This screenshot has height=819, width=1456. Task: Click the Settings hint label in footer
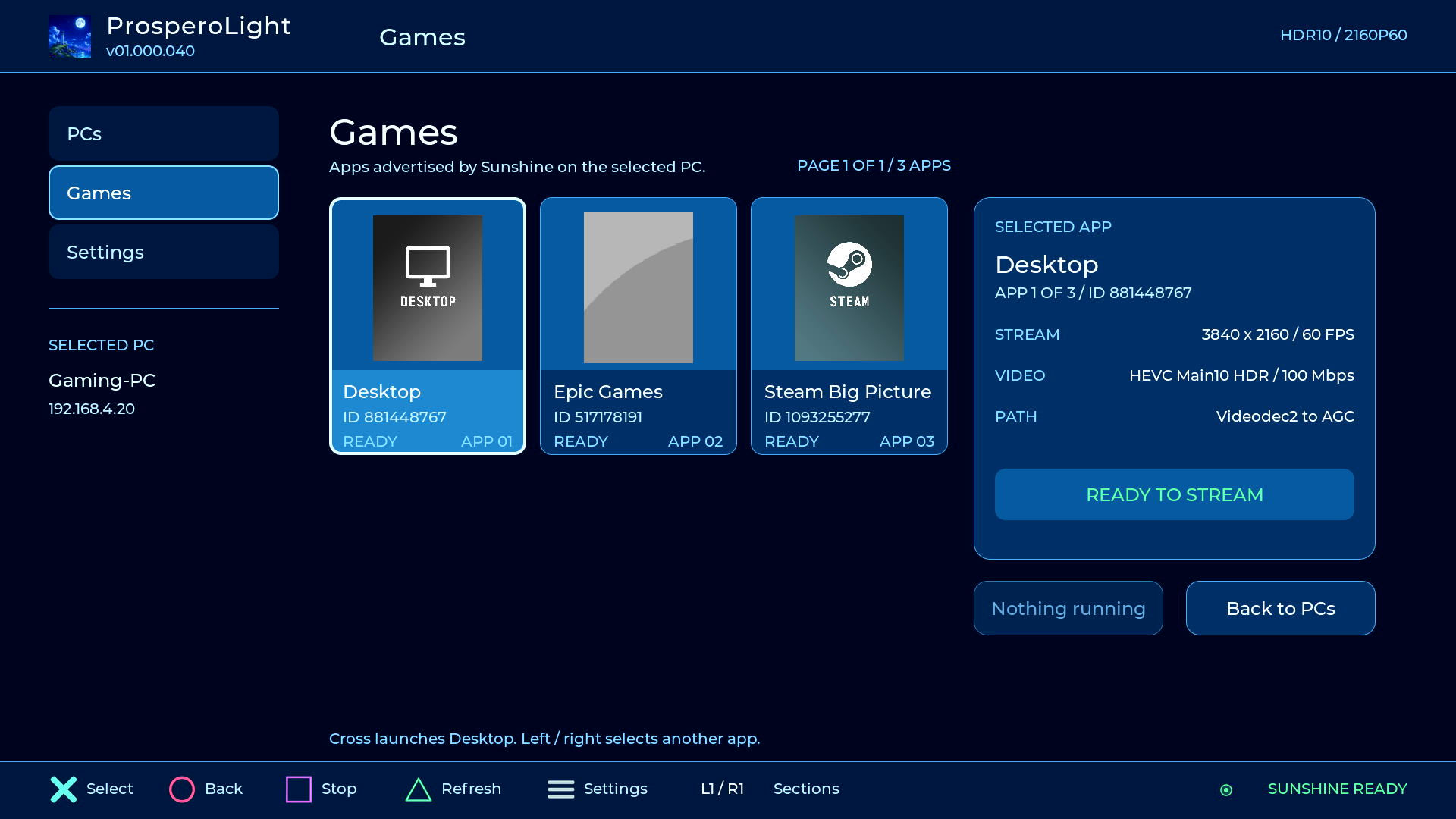pos(616,789)
